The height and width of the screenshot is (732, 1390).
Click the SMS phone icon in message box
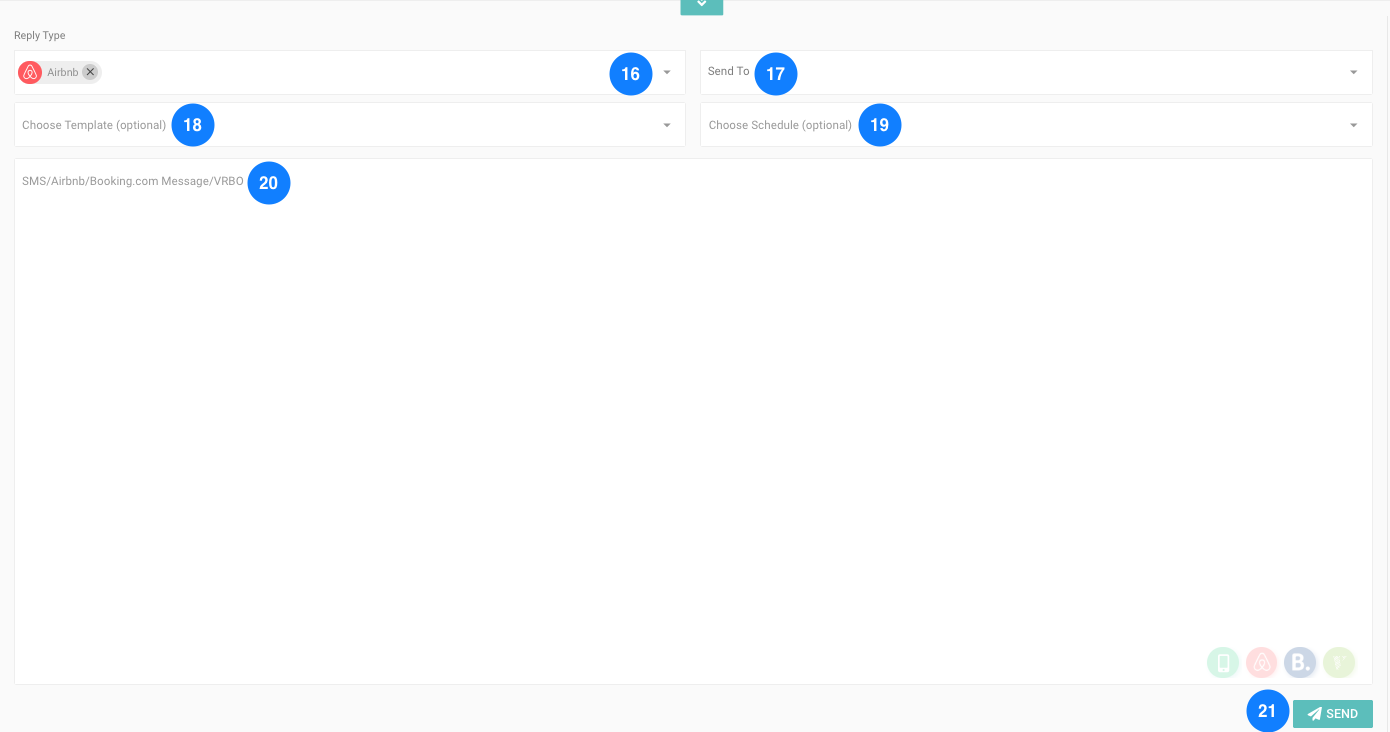[1223, 662]
